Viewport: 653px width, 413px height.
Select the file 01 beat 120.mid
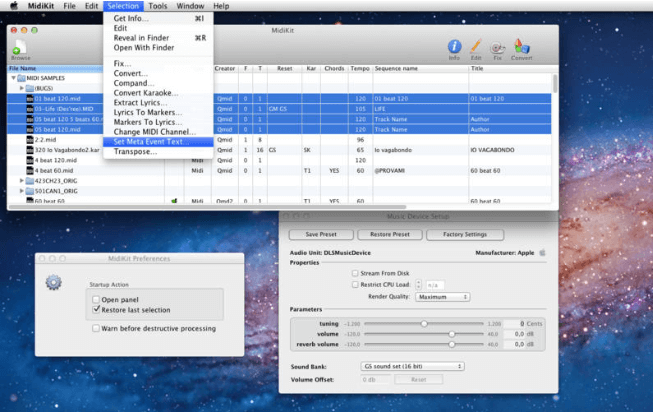click(57, 99)
